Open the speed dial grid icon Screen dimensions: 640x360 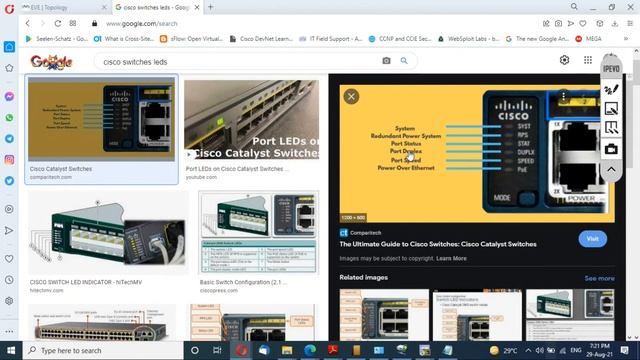click(73, 24)
